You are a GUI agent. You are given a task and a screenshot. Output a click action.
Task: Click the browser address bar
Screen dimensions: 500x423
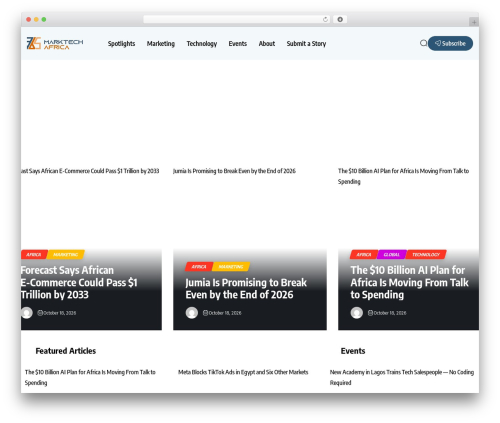point(236,19)
